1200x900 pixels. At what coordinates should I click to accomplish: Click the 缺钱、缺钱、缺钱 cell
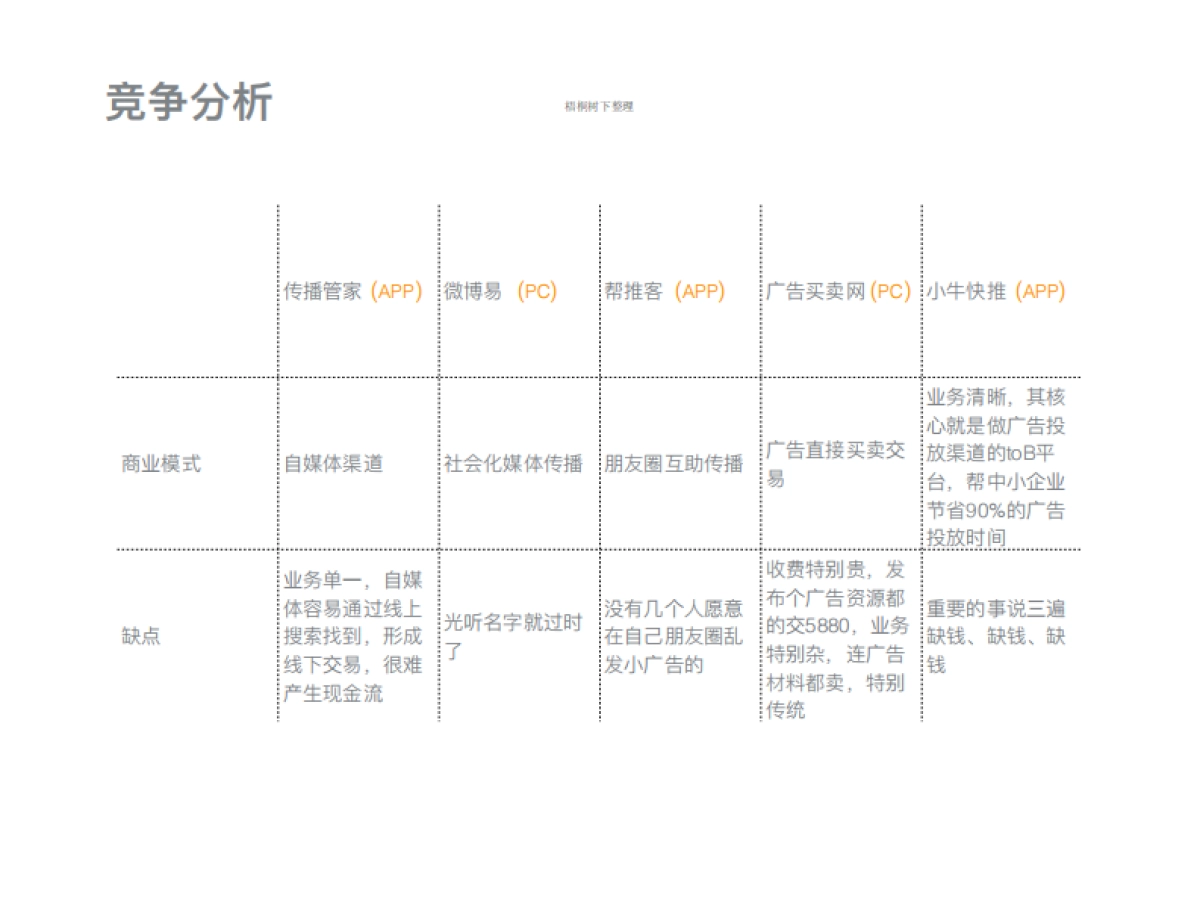click(997, 634)
